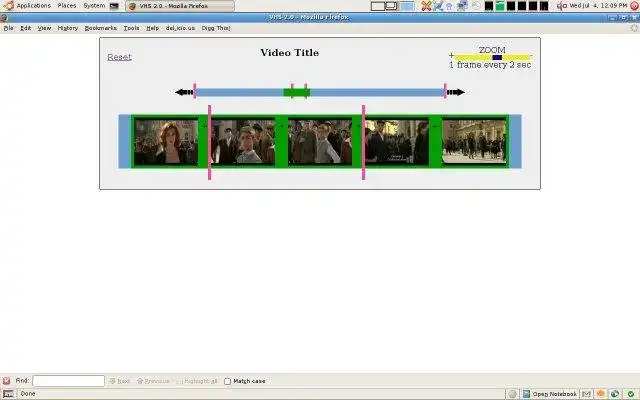640x400 pixels.
Task: Close the Find bar with red X
Action: [6, 381]
